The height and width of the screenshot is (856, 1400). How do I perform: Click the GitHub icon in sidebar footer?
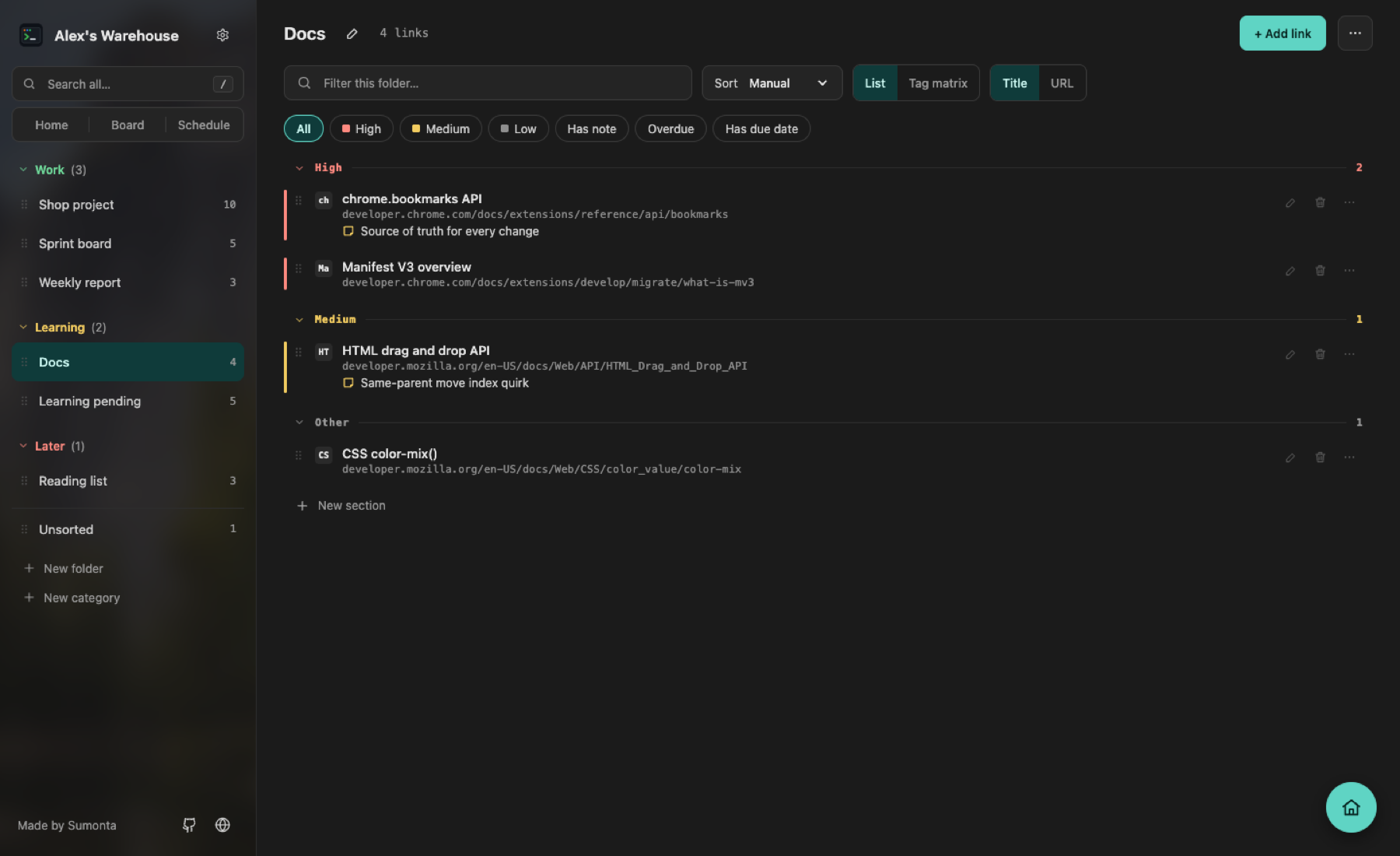click(188, 825)
